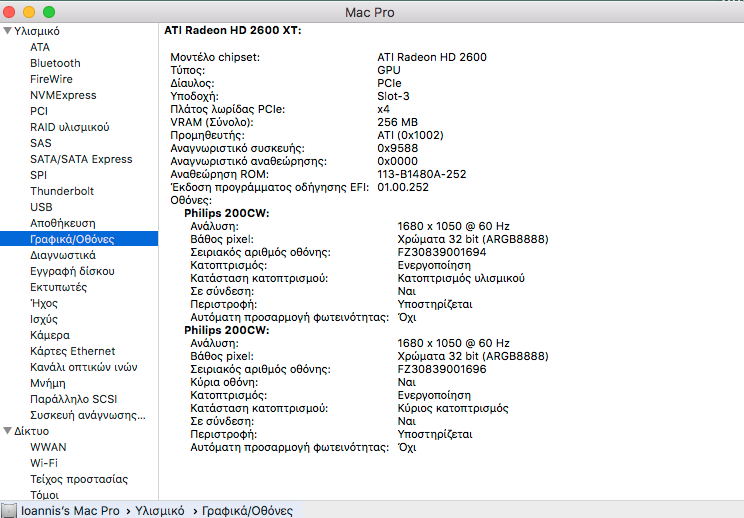The image size is (744, 518).
Task: Collapse the Υλισμικό section triangle
Action: point(7,31)
